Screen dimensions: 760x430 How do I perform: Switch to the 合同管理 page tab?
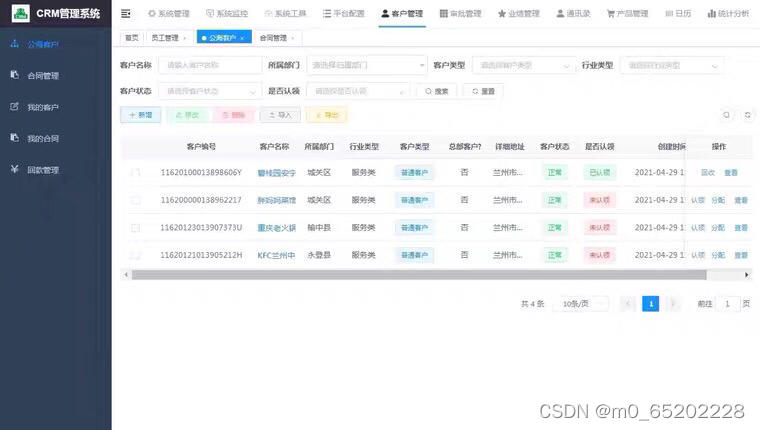(x=273, y=38)
